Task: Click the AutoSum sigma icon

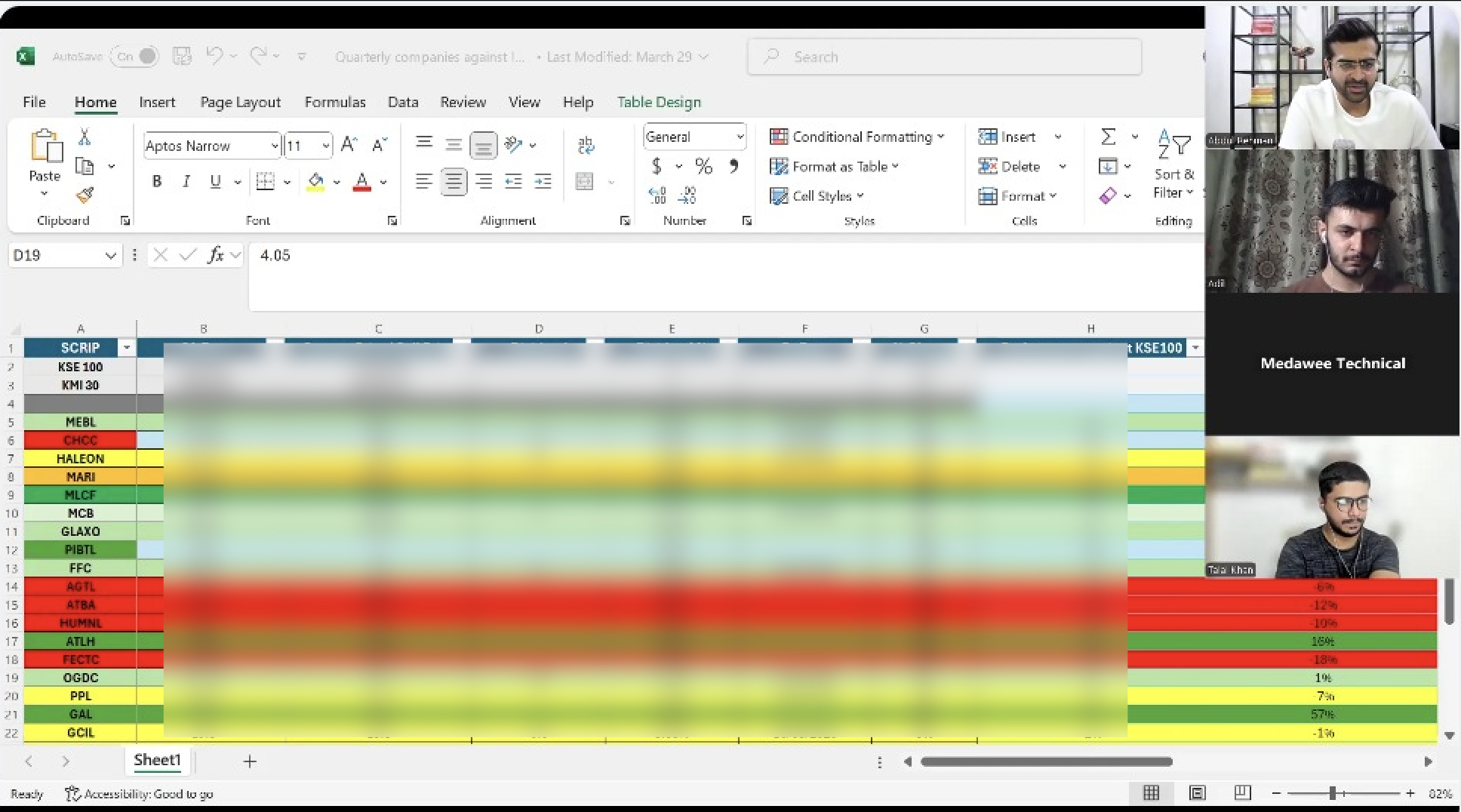Action: 1108,137
